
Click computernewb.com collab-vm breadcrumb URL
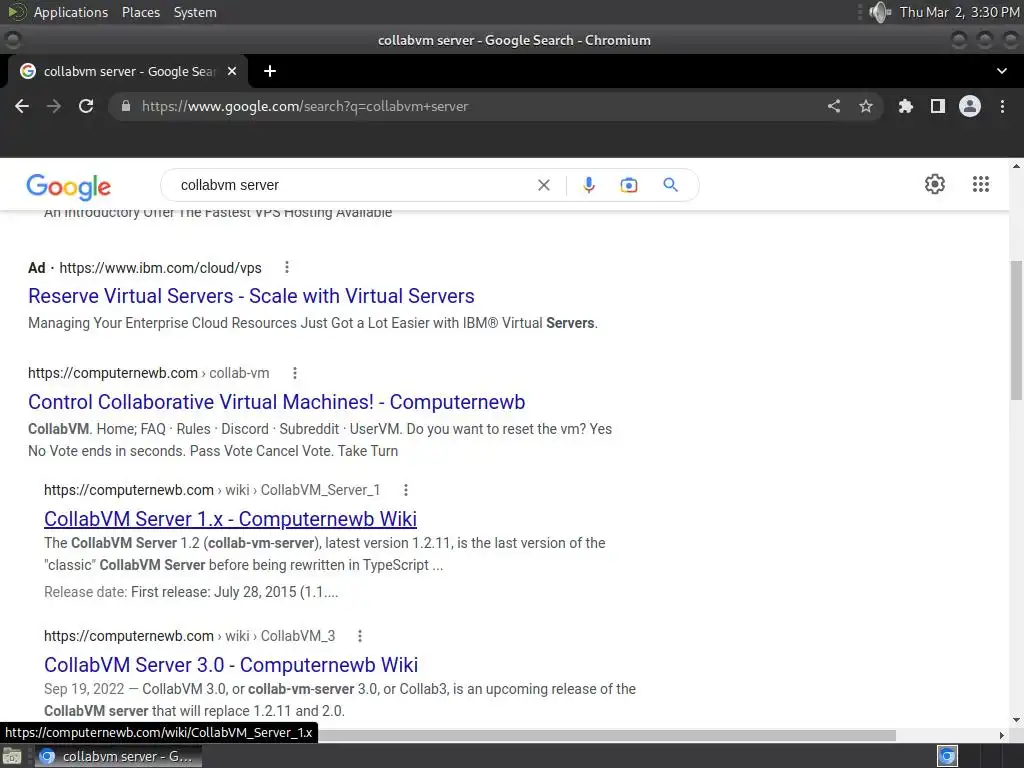tap(148, 373)
